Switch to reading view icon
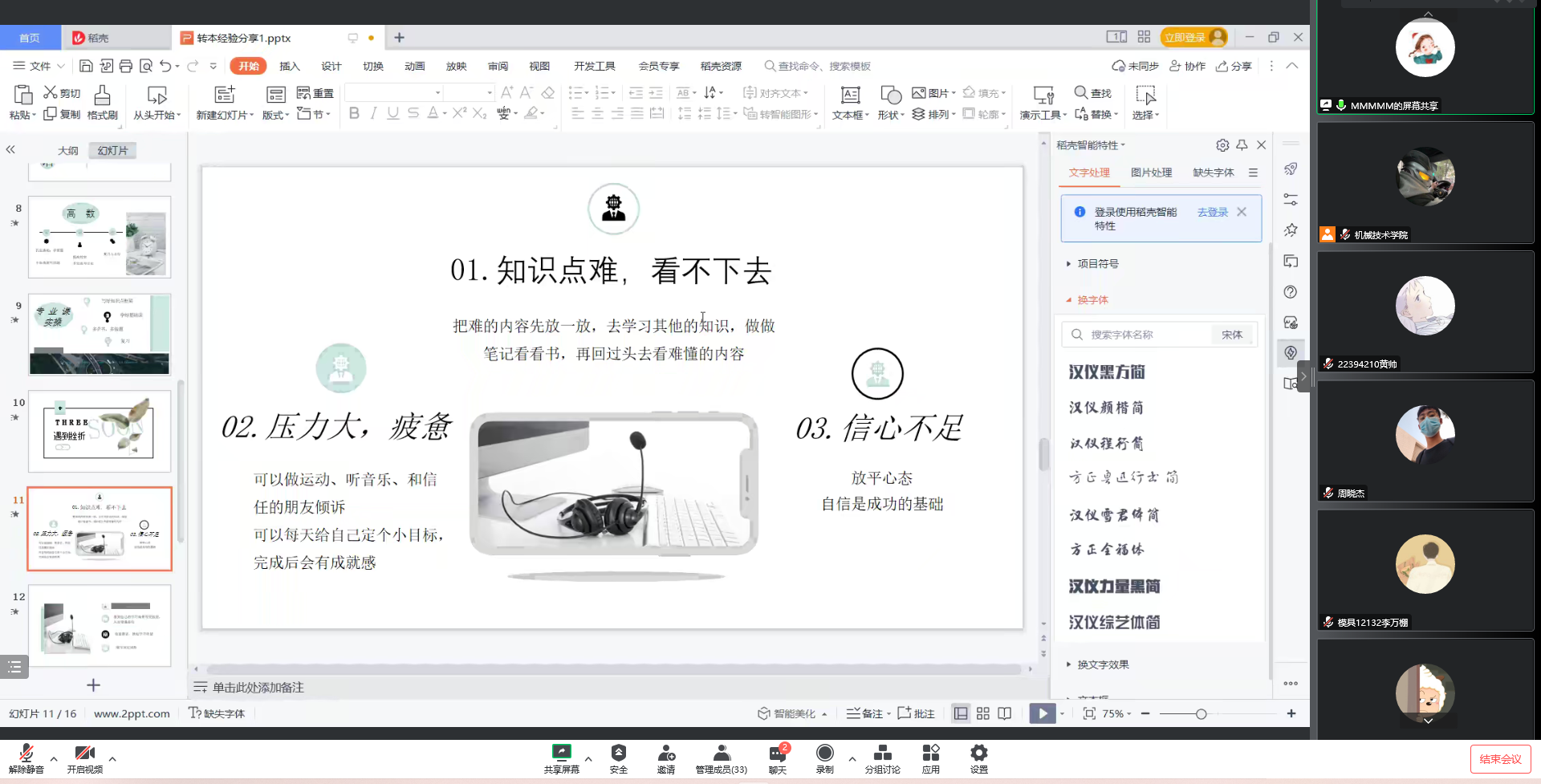1541x784 pixels. point(1005,713)
